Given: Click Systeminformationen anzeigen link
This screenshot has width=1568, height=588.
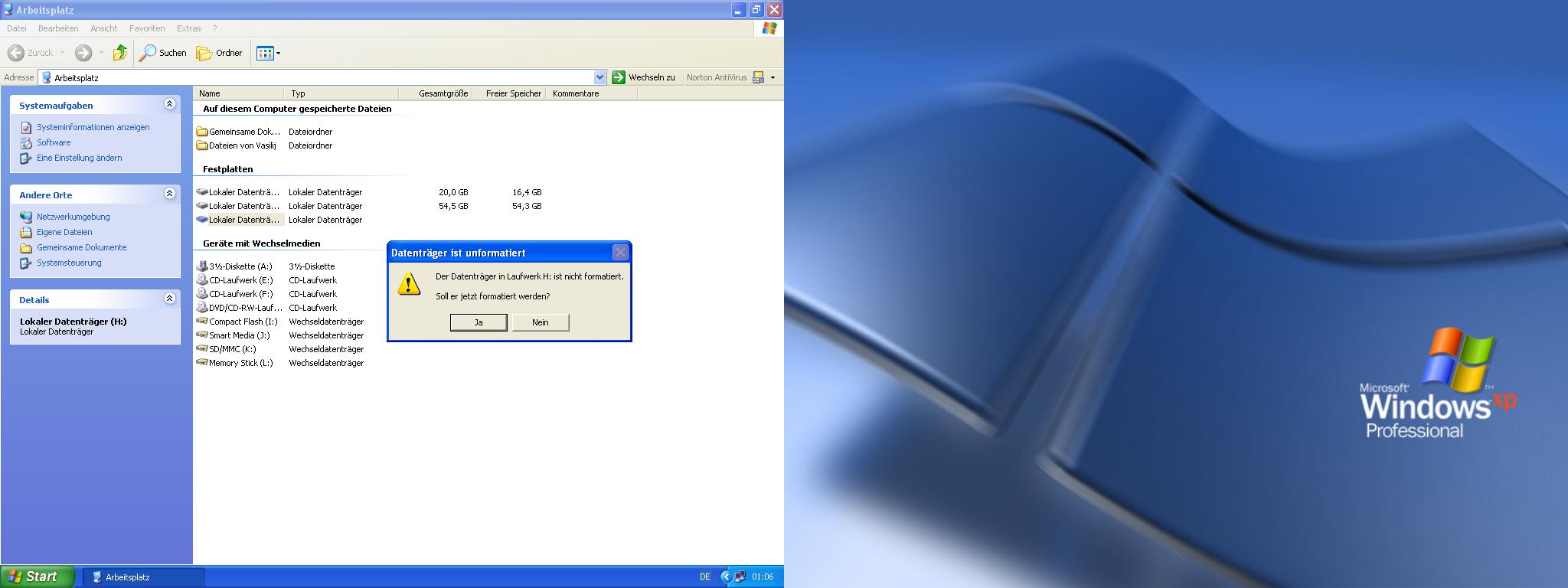Looking at the screenshot, I should [93, 127].
